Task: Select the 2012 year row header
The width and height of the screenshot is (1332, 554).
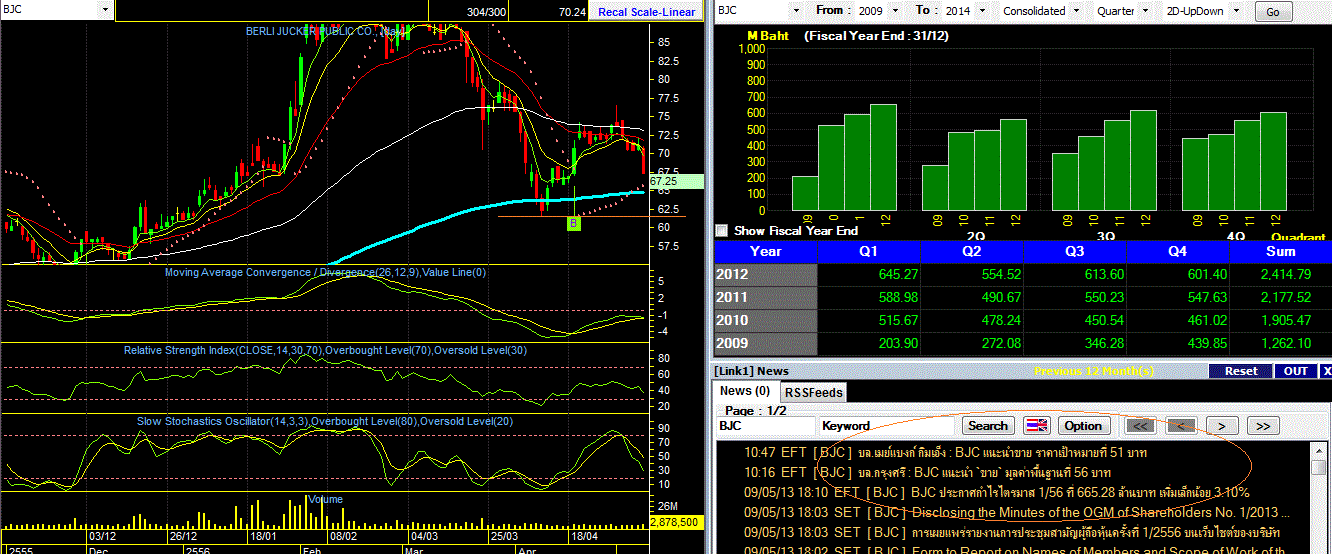Action: pyautogui.click(x=766, y=274)
